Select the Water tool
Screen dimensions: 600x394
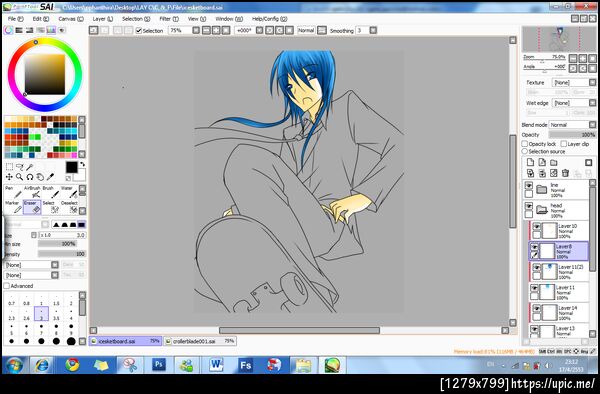(x=69, y=192)
